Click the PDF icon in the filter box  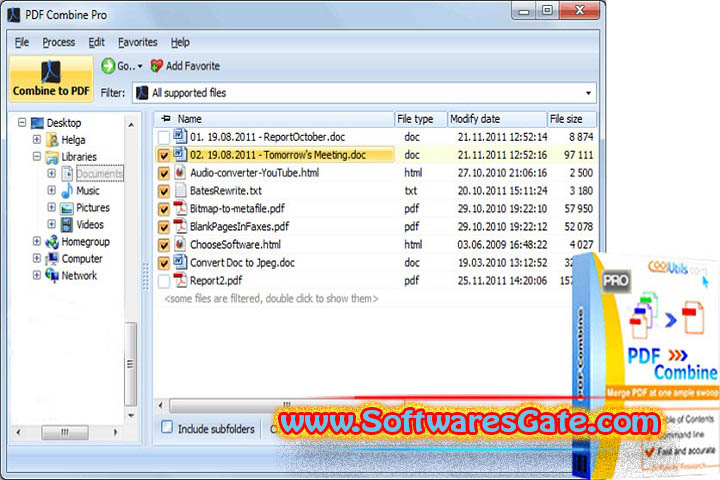coord(142,93)
